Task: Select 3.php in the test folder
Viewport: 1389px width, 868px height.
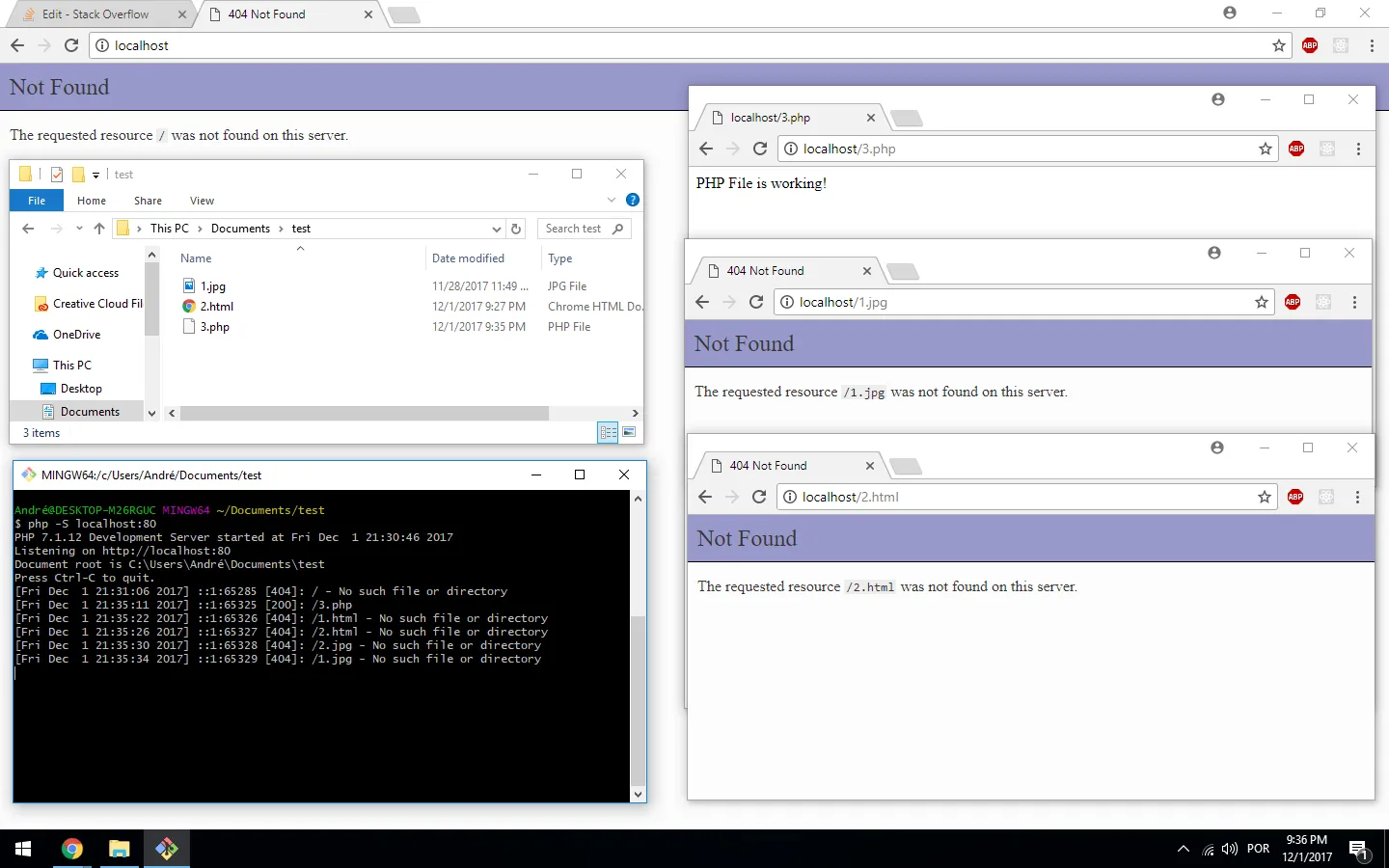Action: tap(215, 327)
